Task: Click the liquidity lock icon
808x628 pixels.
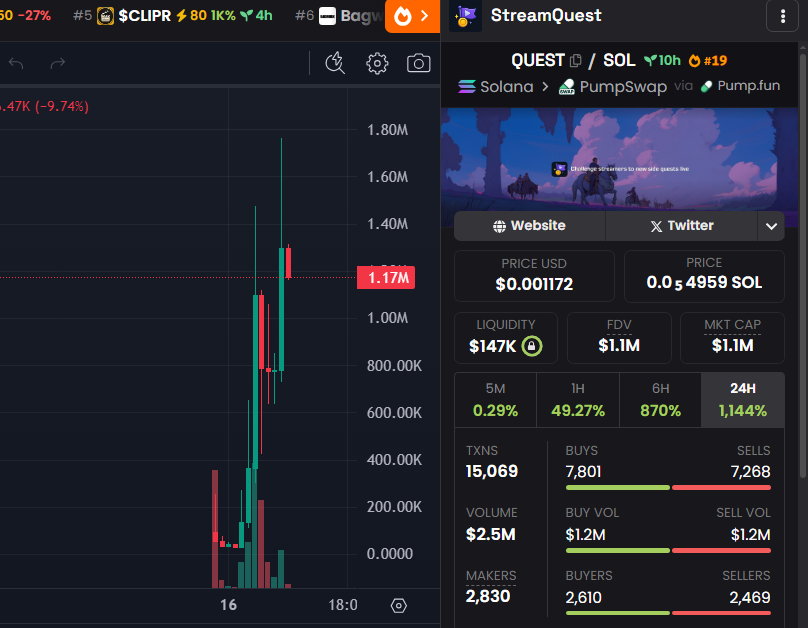Action: (x=532, y=346)
